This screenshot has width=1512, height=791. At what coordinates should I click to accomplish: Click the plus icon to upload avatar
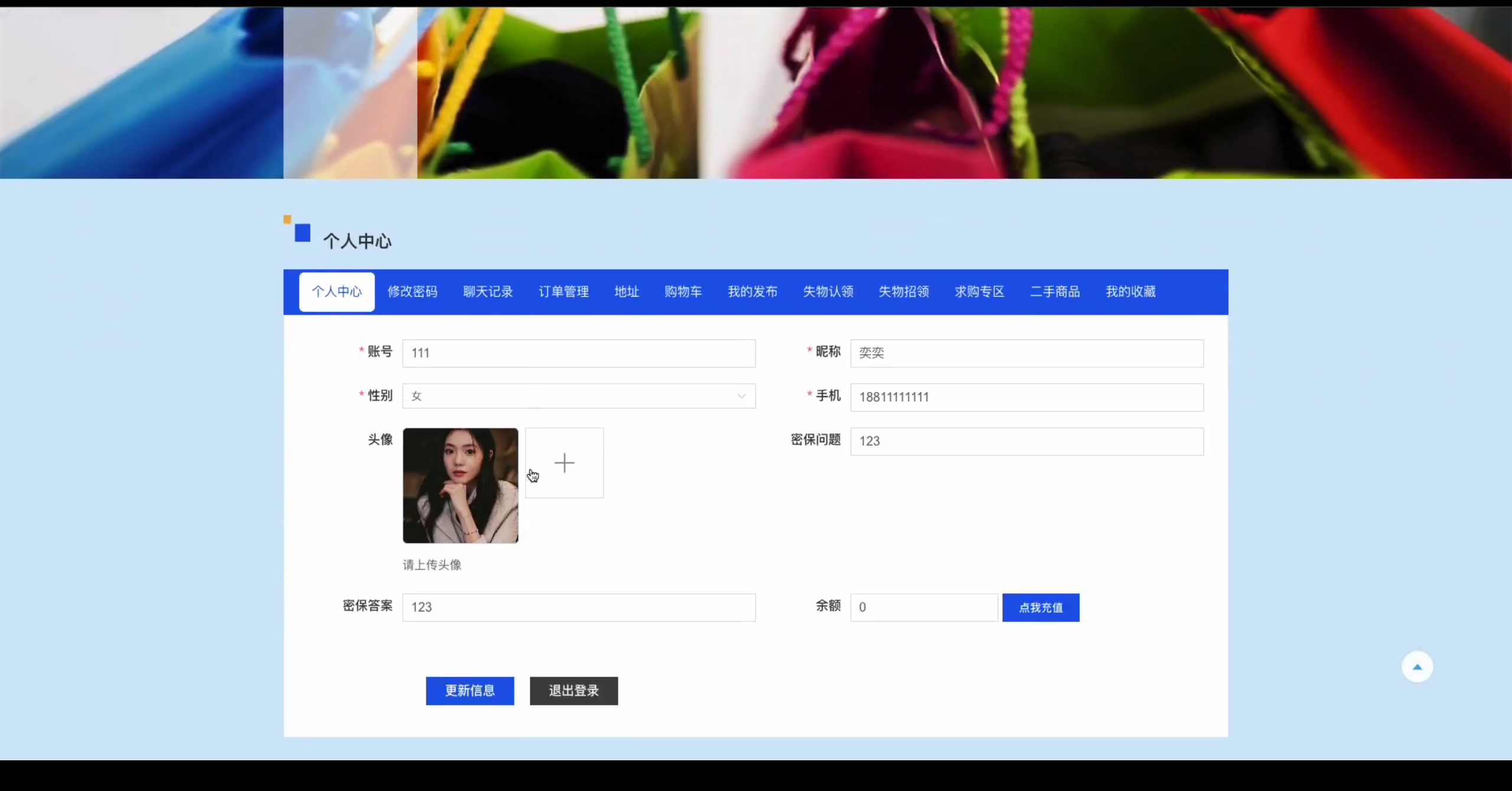[x=564, y=463]
